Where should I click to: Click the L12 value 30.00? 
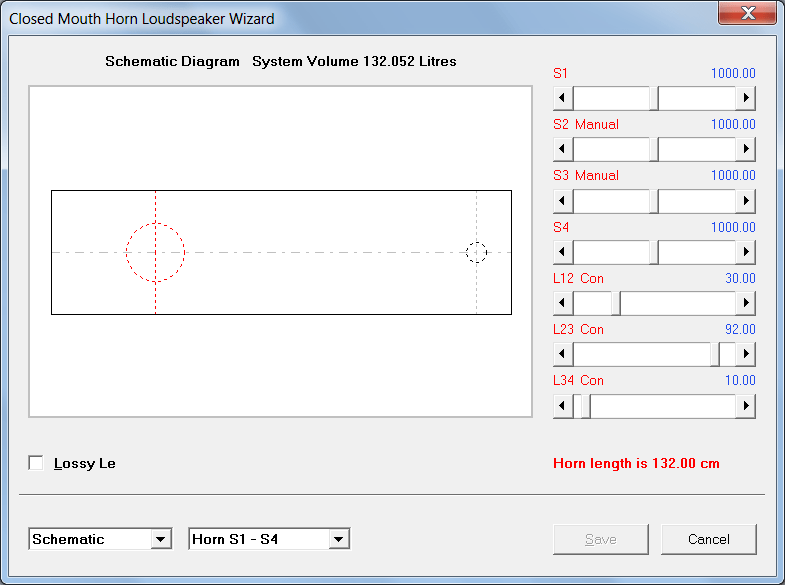click(740, 278)
